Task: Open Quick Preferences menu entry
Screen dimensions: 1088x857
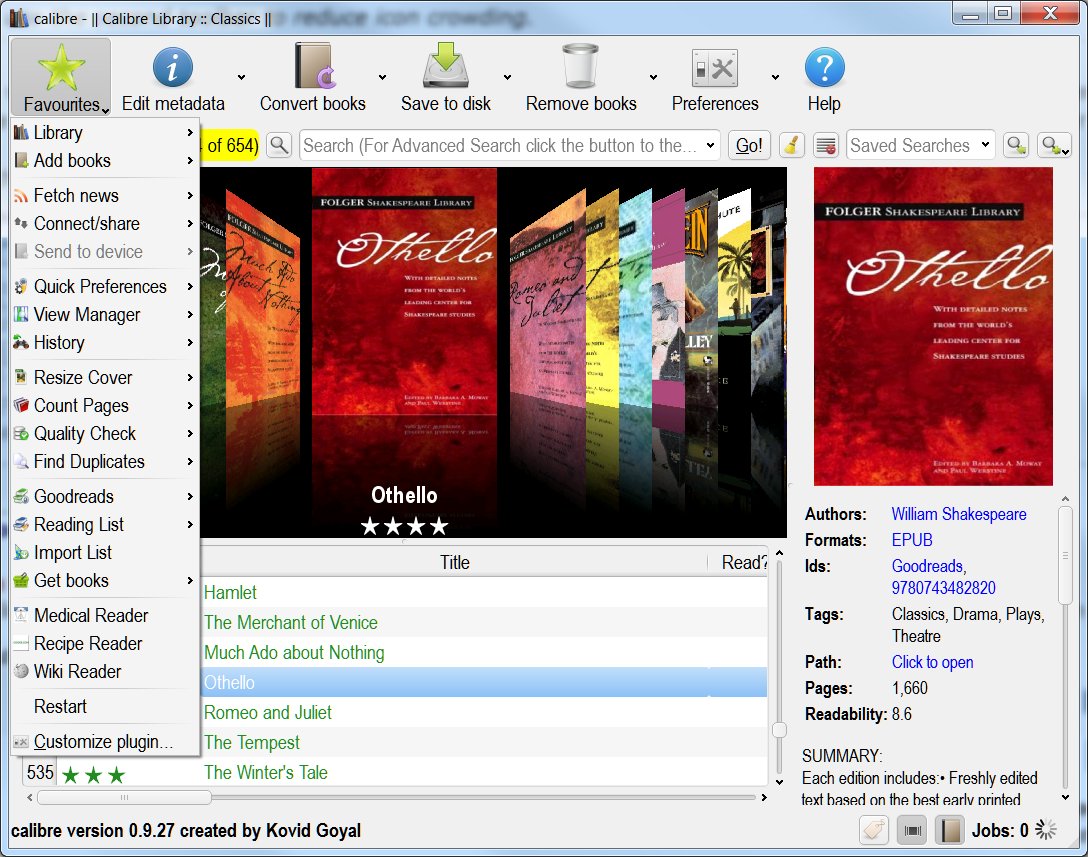Action: (x=105, y=287)
